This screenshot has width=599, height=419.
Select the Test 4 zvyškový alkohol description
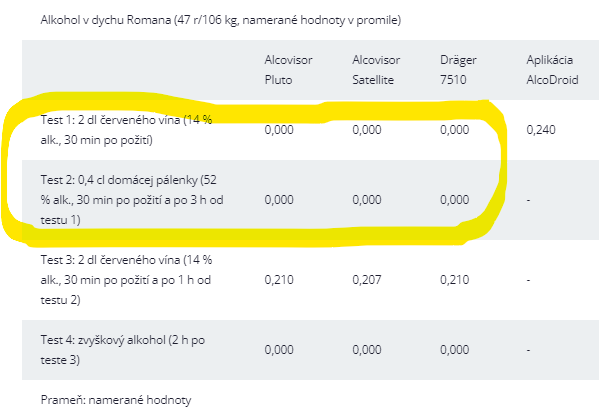point(123,350)
